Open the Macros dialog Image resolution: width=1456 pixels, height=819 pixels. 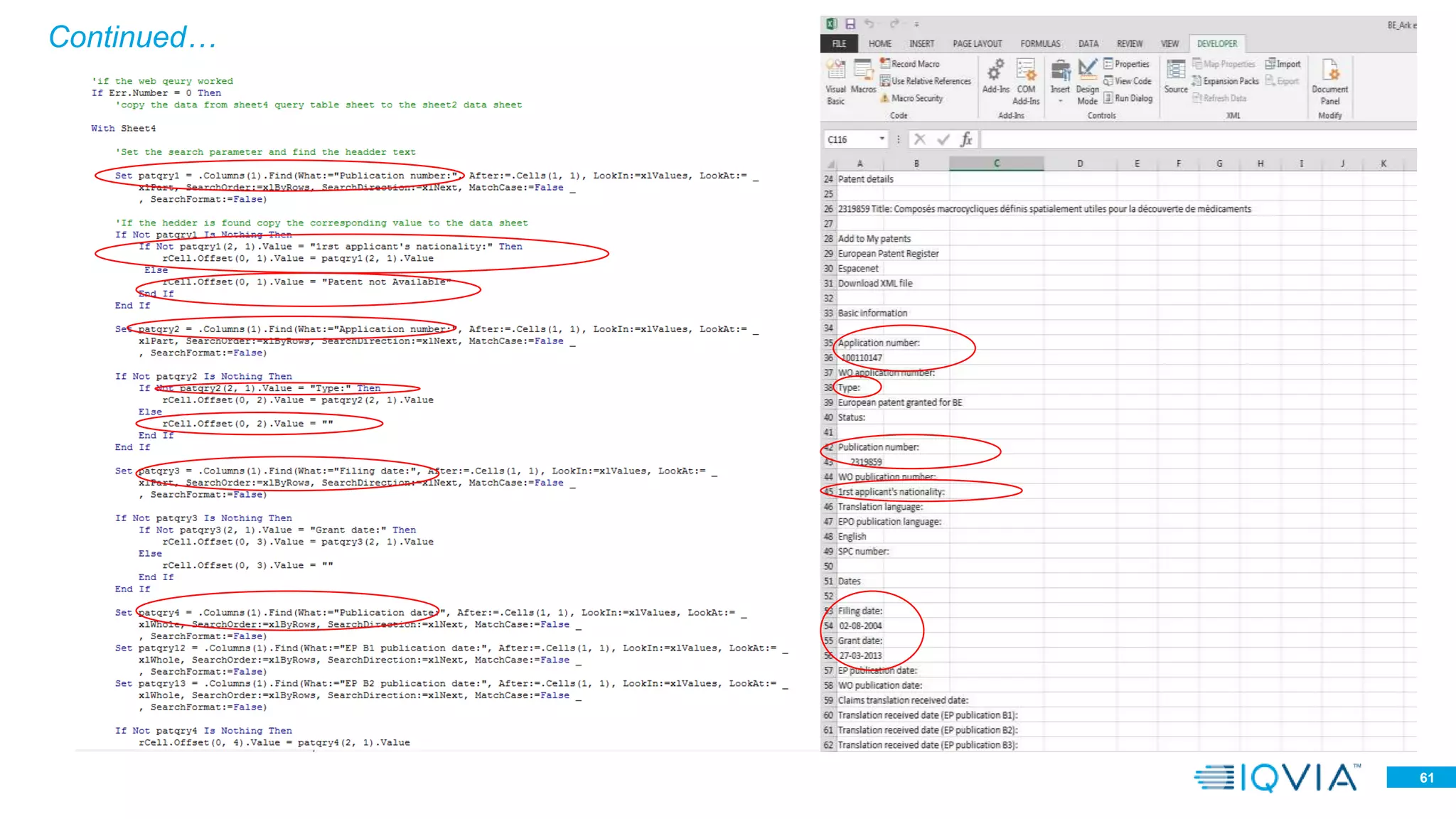click(863, 77)
